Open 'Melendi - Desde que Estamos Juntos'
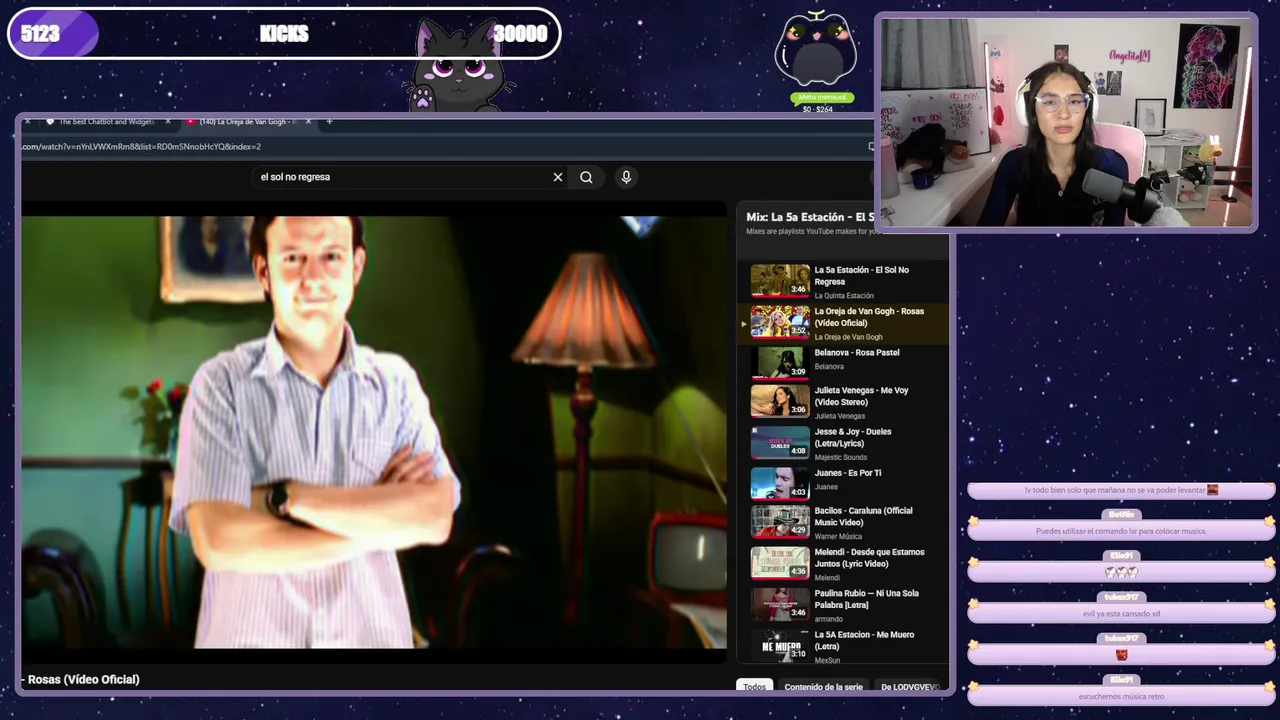This screenshot has height=720, width=1280. 869,558
